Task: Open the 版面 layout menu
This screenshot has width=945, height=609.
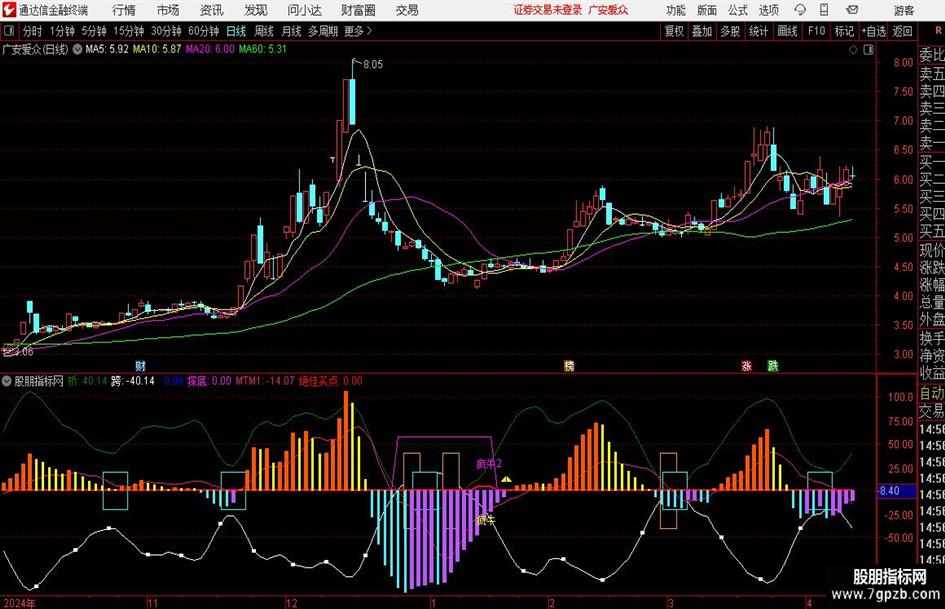Action: click(x=706, y=10)
